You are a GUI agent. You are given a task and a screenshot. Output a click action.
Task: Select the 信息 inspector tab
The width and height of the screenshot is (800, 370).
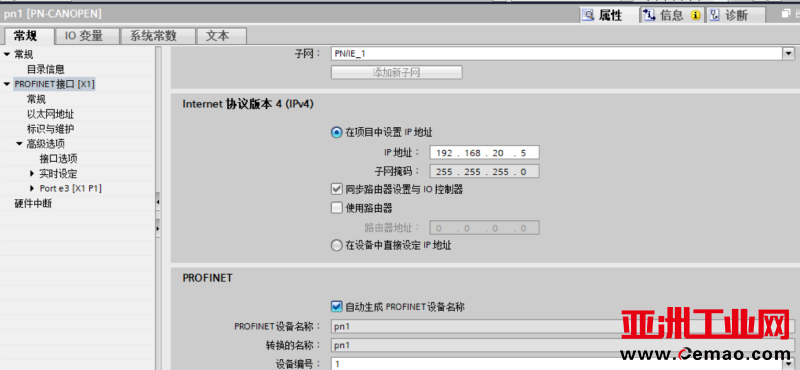[x=671, y=15]
